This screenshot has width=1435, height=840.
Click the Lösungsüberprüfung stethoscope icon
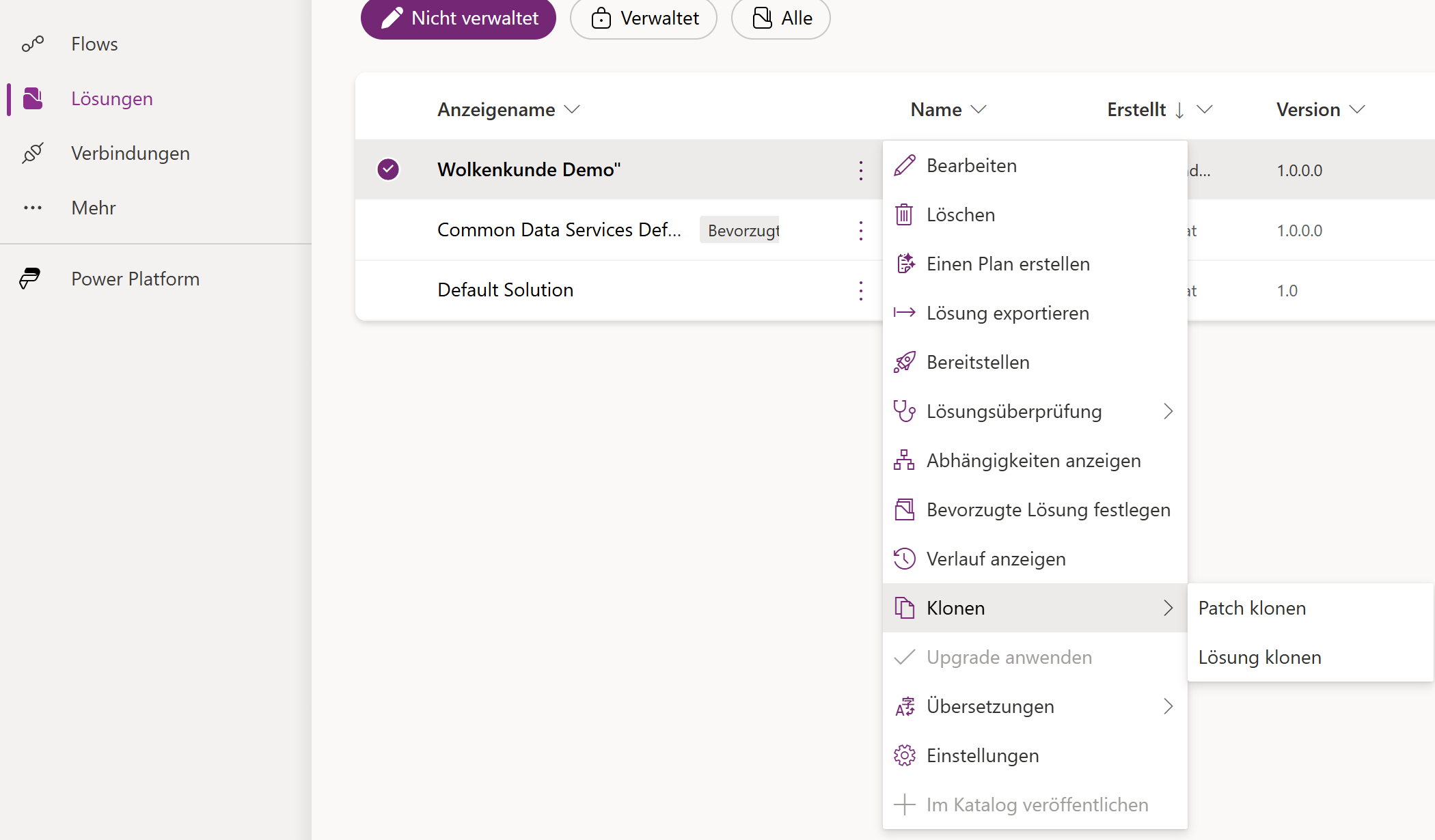pos(905,411)
